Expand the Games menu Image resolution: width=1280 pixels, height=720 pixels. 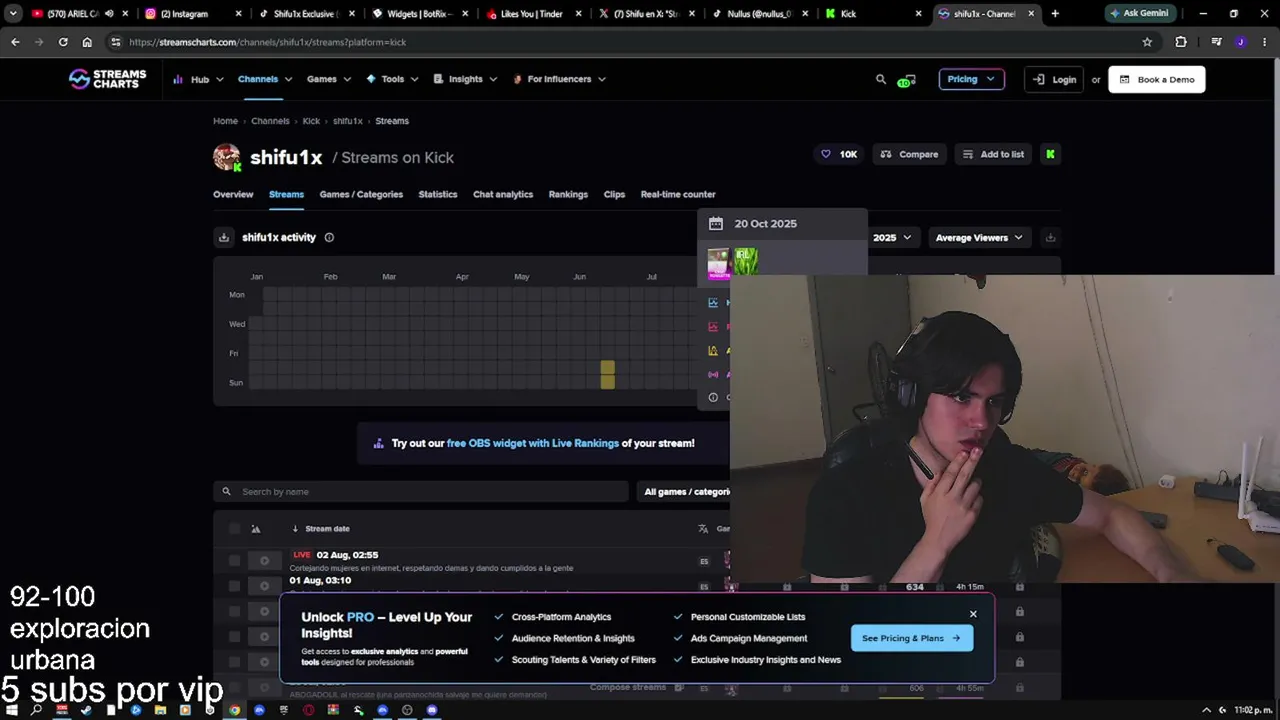pyautogui.click(x=329, y=79)
